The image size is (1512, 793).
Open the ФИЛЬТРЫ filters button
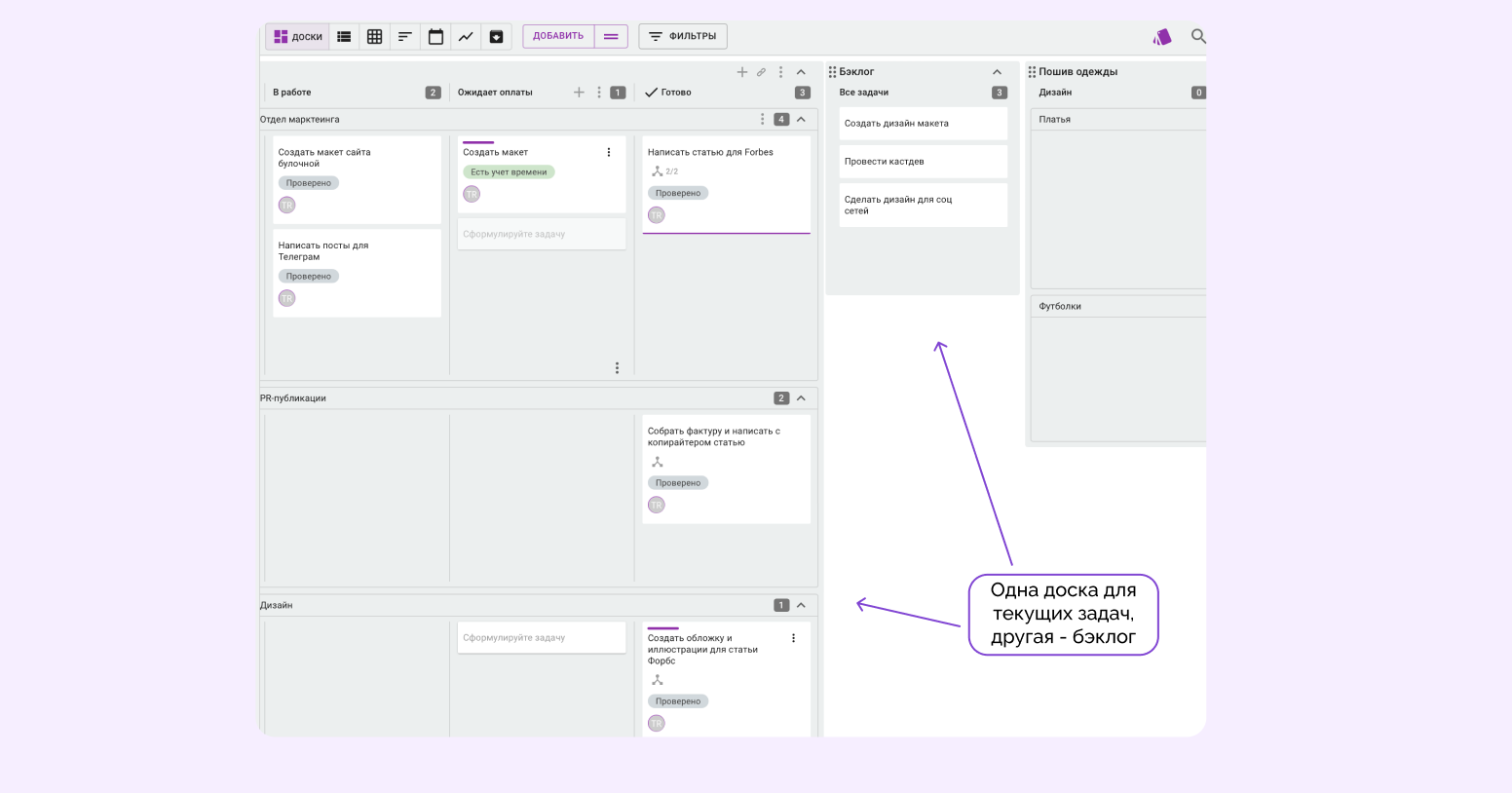(683, 36)
